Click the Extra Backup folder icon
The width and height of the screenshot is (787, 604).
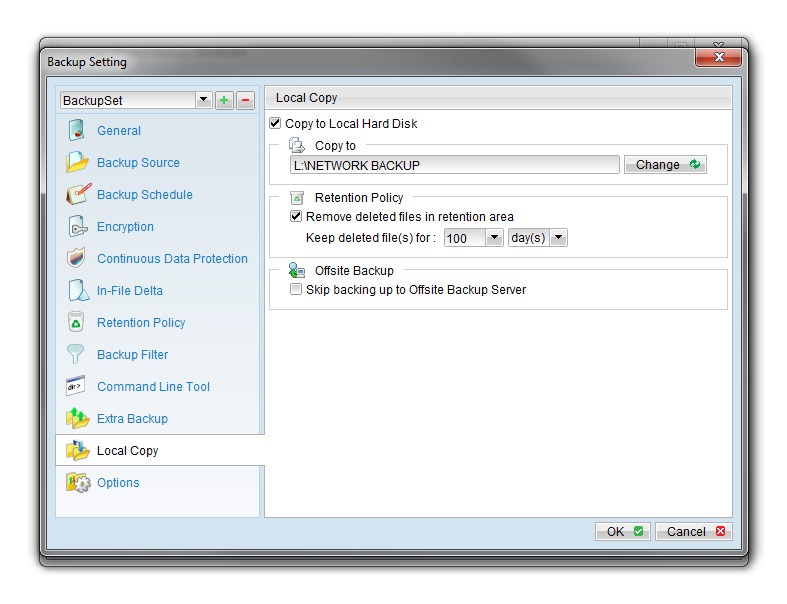[x=77, y=418]
